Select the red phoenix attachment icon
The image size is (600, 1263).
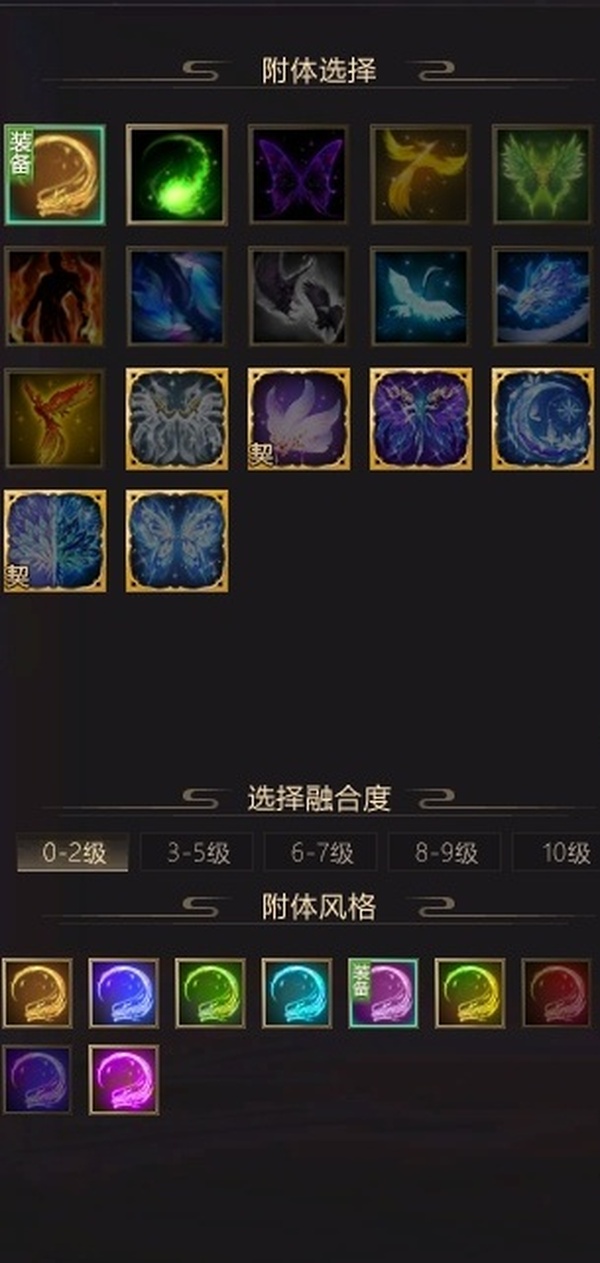[x=55, y=418]
